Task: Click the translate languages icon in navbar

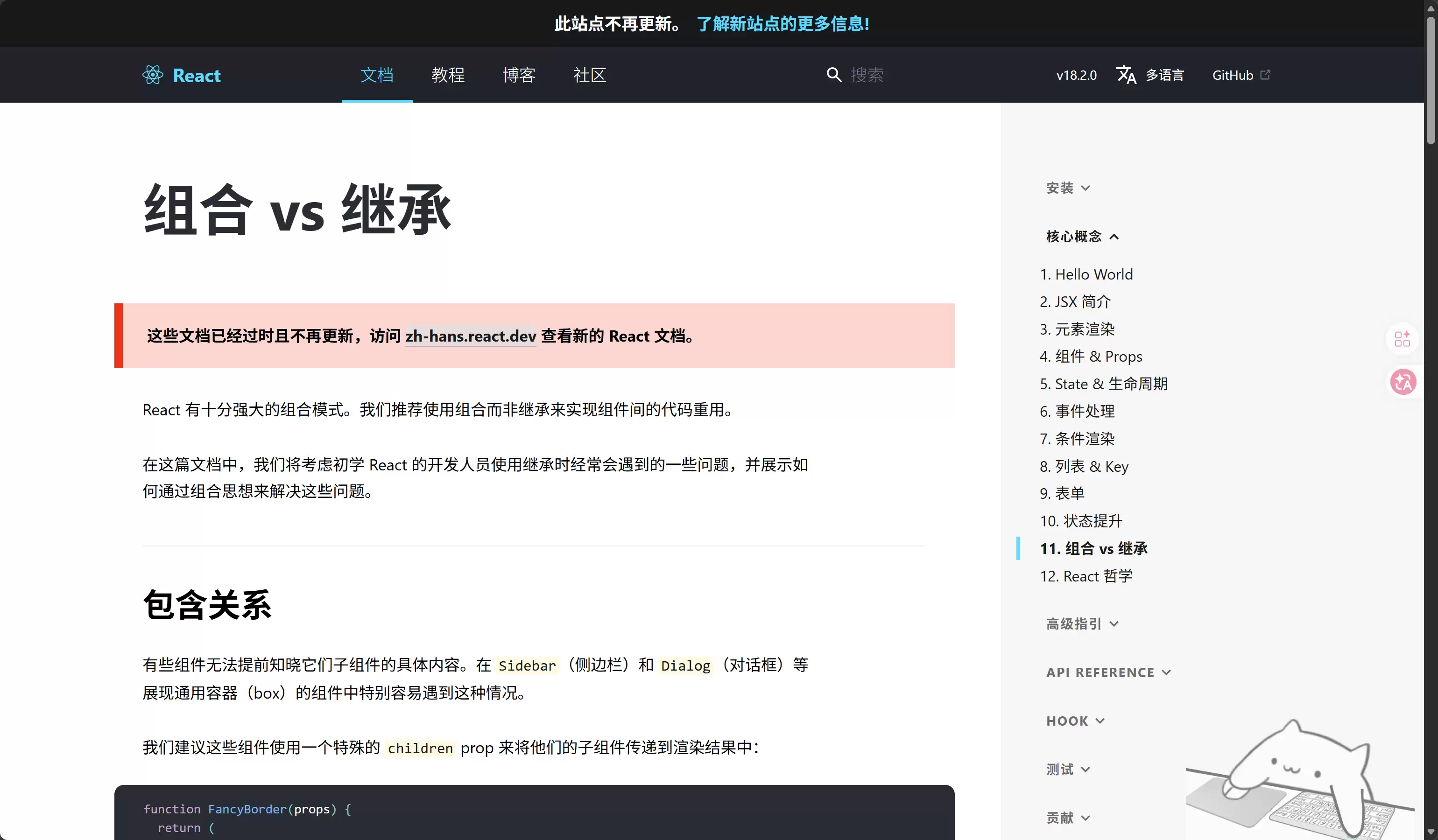Action: point(1126,75)
